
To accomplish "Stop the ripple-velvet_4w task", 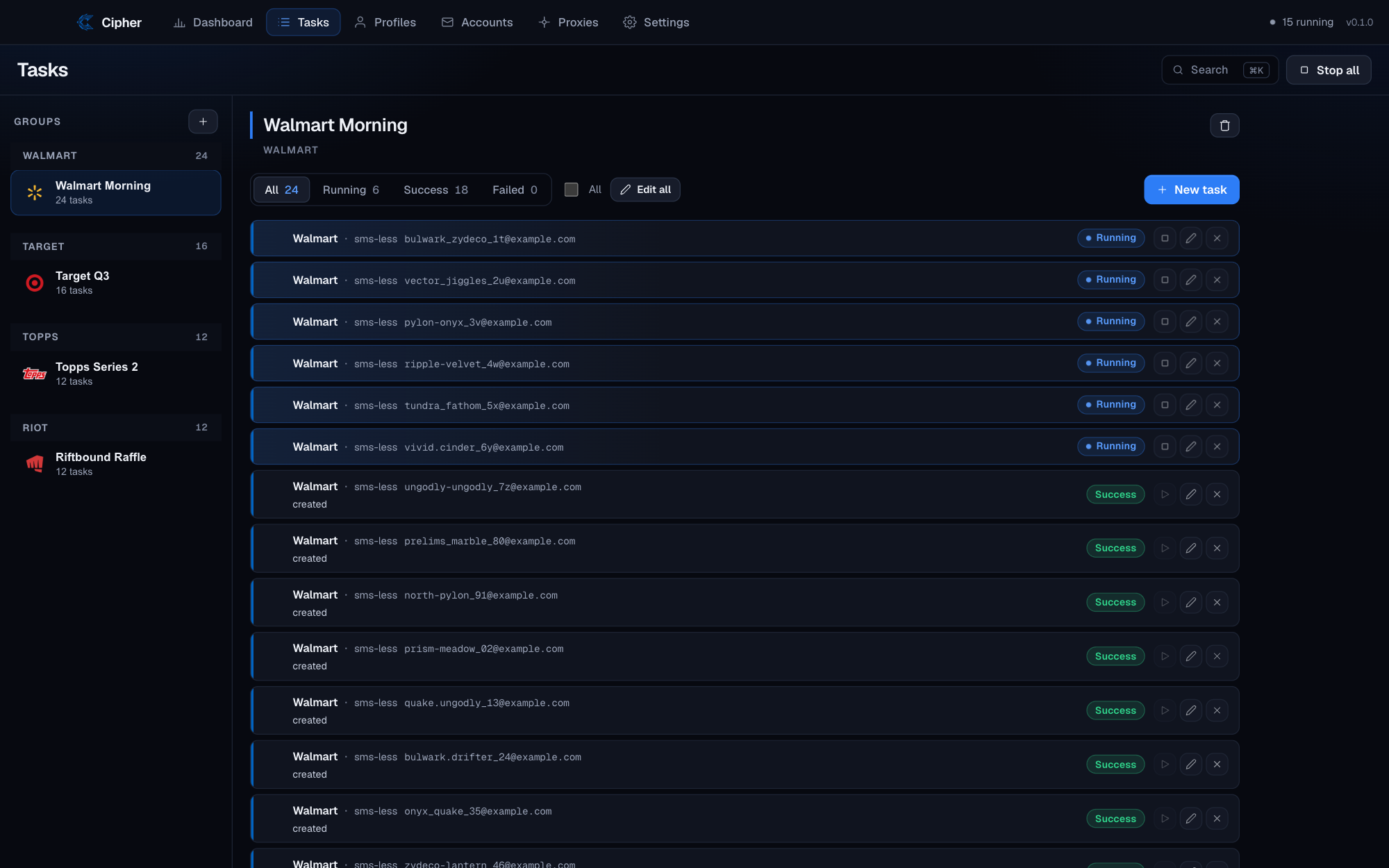I will [x=1165, y=363].
